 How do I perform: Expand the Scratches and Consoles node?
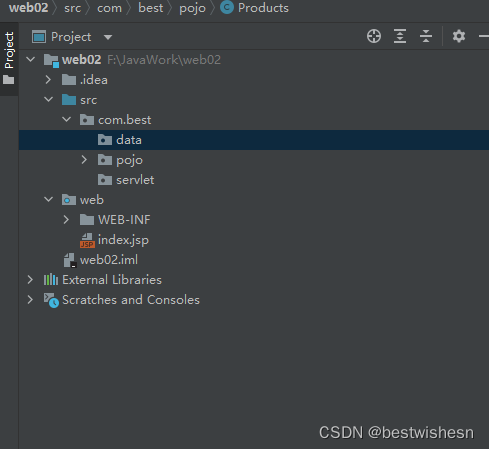[30, 300]
